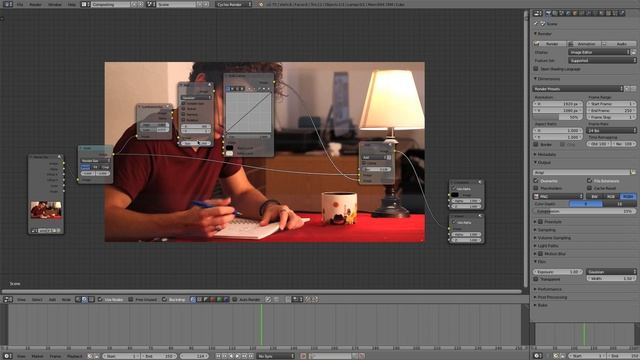Viewport: 640px width, 360px height.
Task: Open the PNG file format dropdown
Action: pos(558,196)
